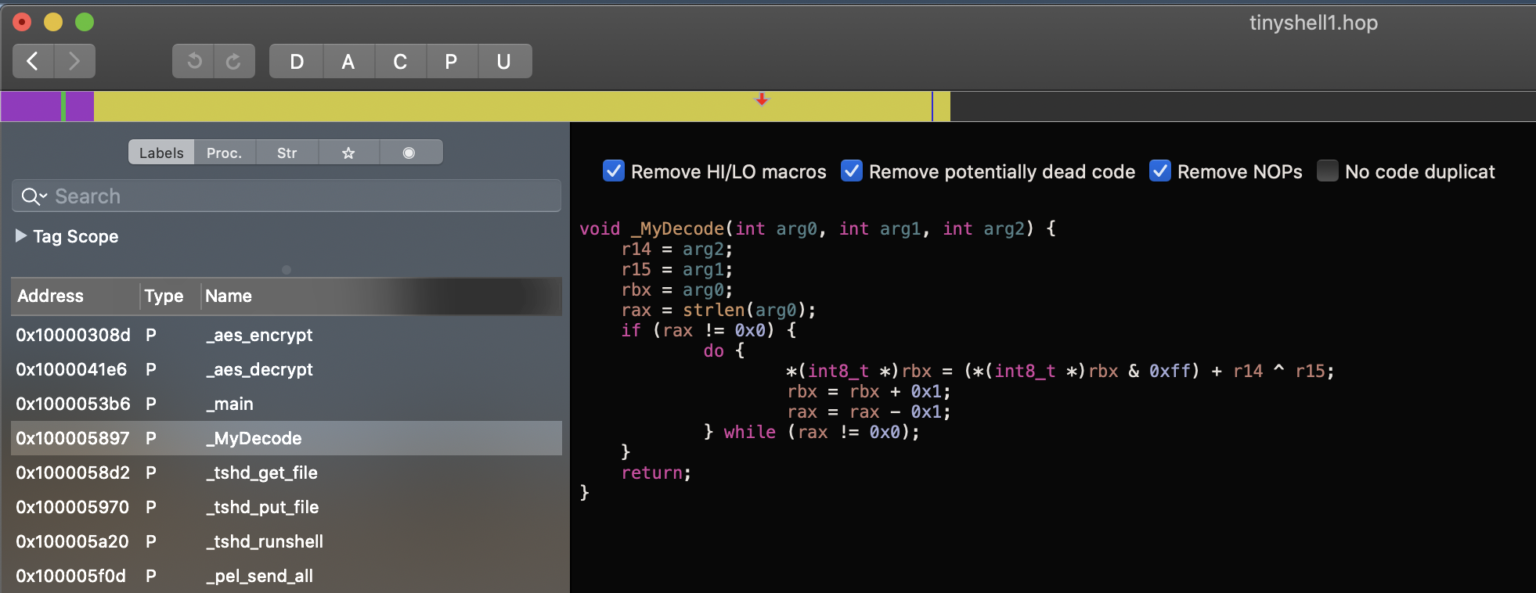Uncheck Remove potentially dead code
The image size is (1536, 593).
point(852,171)
